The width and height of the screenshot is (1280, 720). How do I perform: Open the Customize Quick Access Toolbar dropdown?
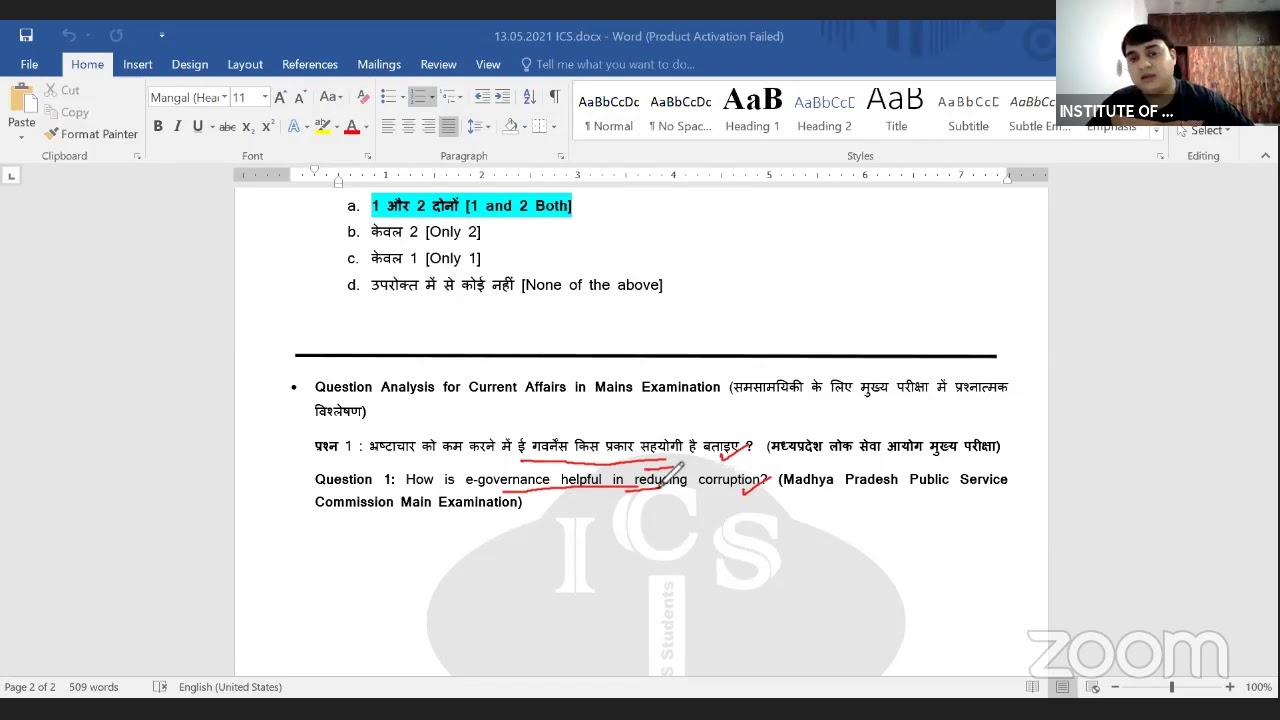click(161, 36)
